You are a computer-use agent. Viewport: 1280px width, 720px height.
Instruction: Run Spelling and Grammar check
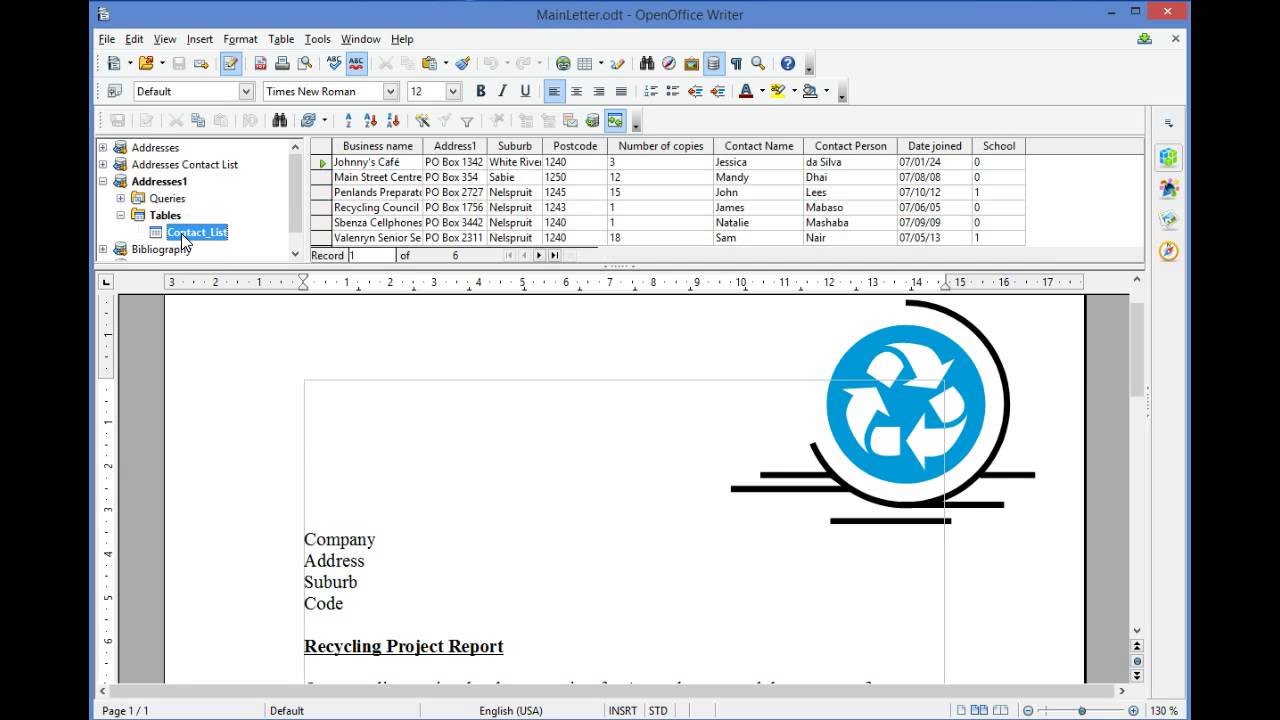pyautogui.click(x=334, y=63)
